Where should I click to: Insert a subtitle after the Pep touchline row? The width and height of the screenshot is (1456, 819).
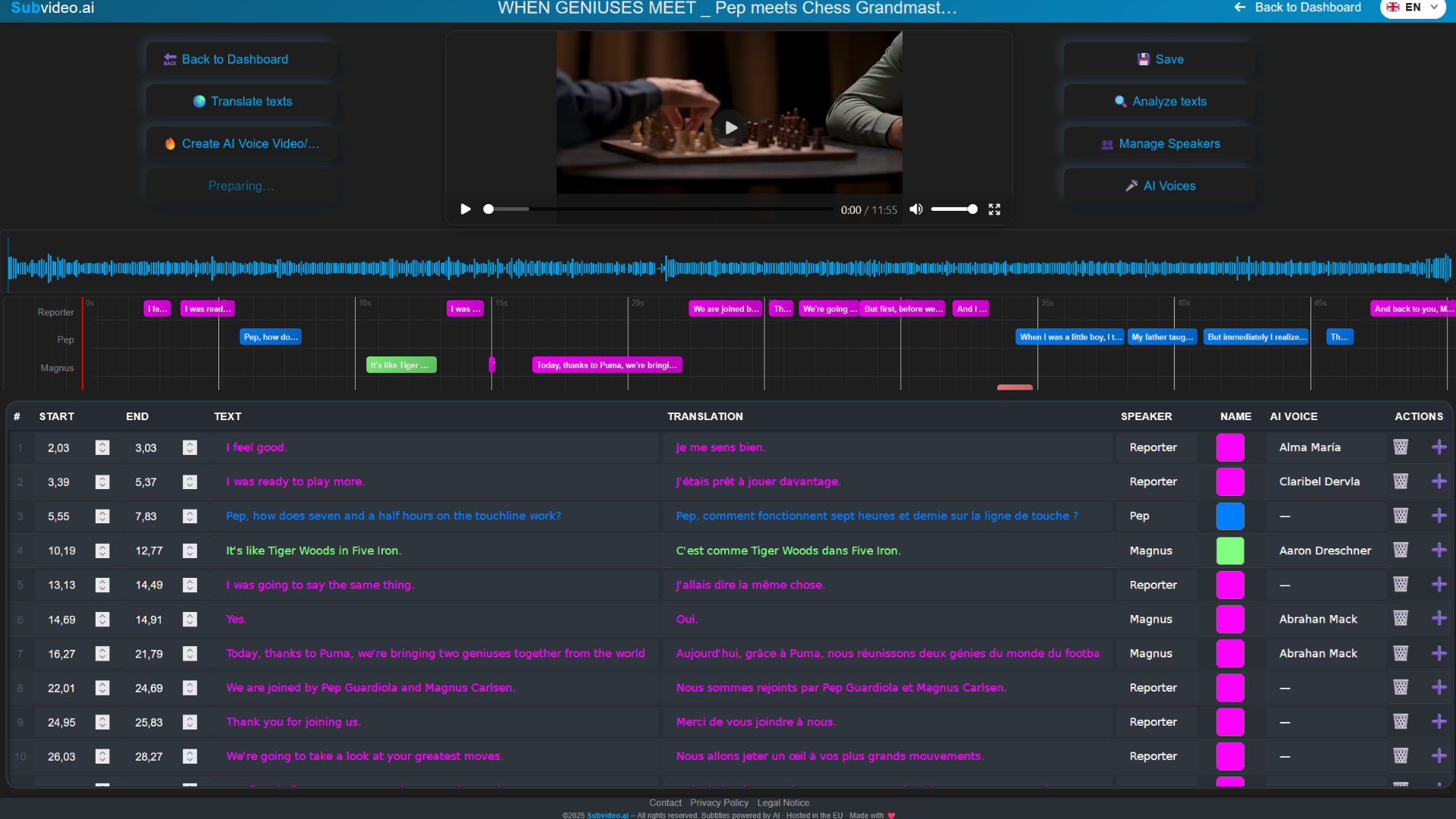click(1440, 516)
